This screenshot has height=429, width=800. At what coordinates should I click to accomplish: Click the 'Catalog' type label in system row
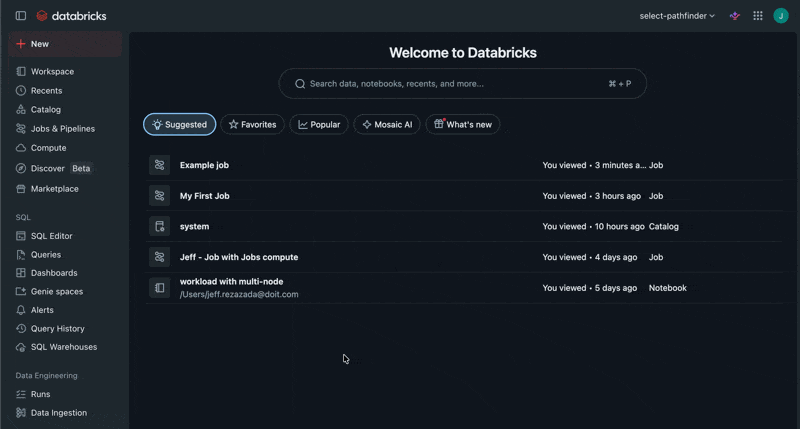pos(663,226)
